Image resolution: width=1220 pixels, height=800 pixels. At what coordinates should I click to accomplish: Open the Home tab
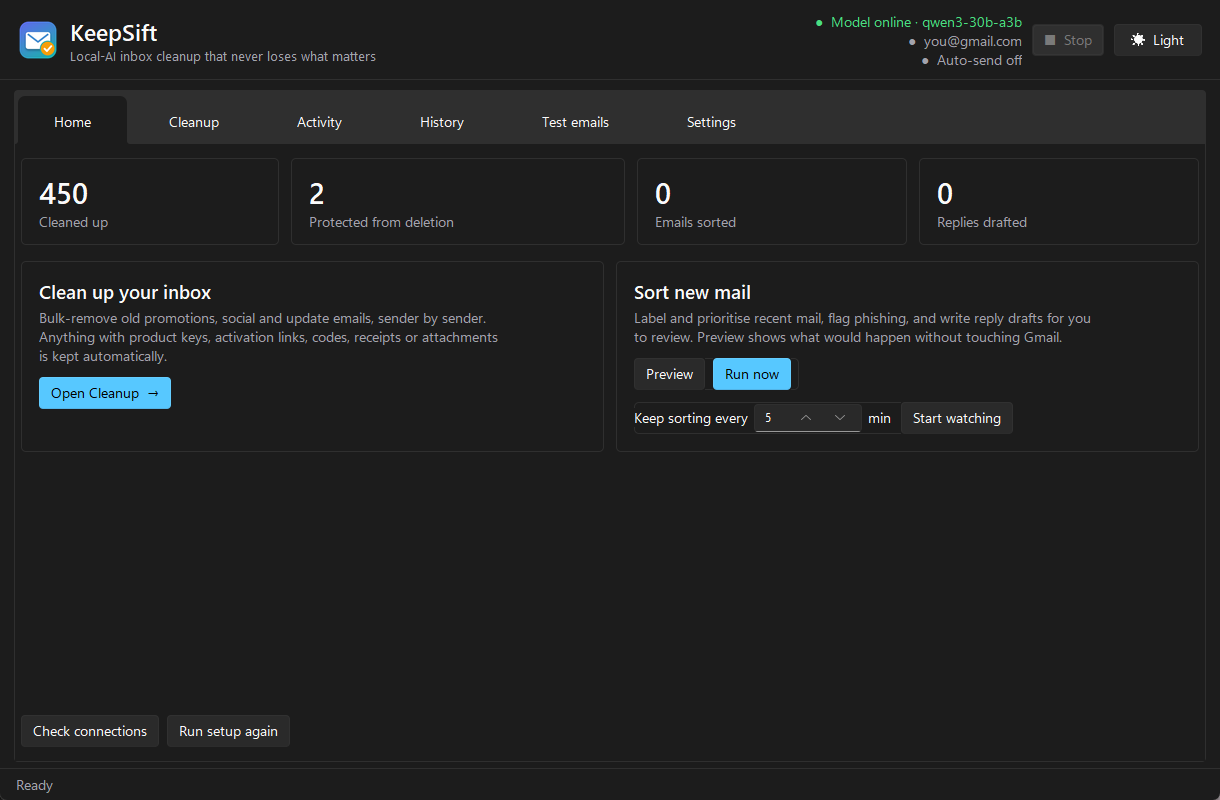coord(73,122)
